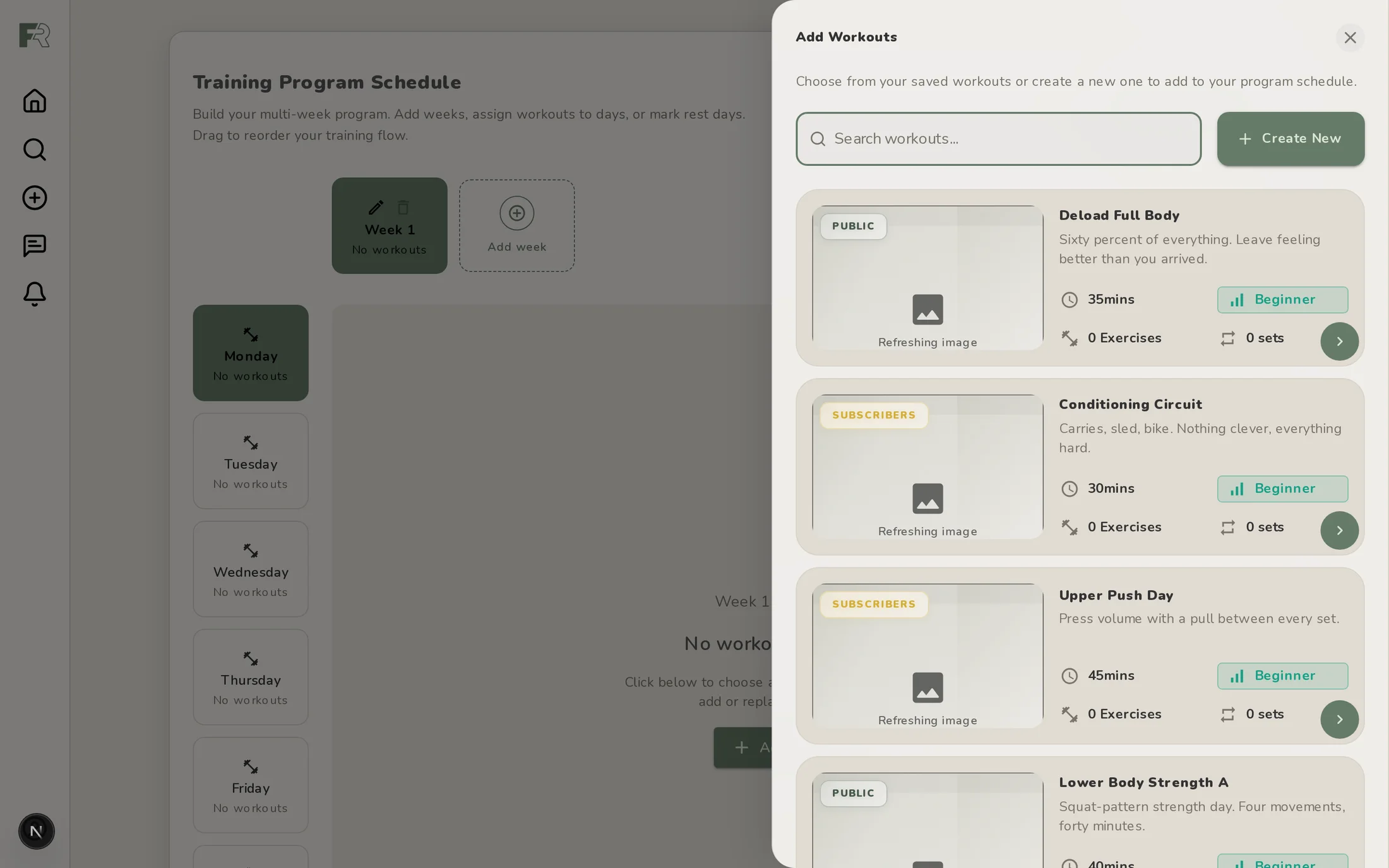Click sets repeat icon in Deload Full Body
The width and height of the screenshot is (1389, 868).
coord(1227,338)
